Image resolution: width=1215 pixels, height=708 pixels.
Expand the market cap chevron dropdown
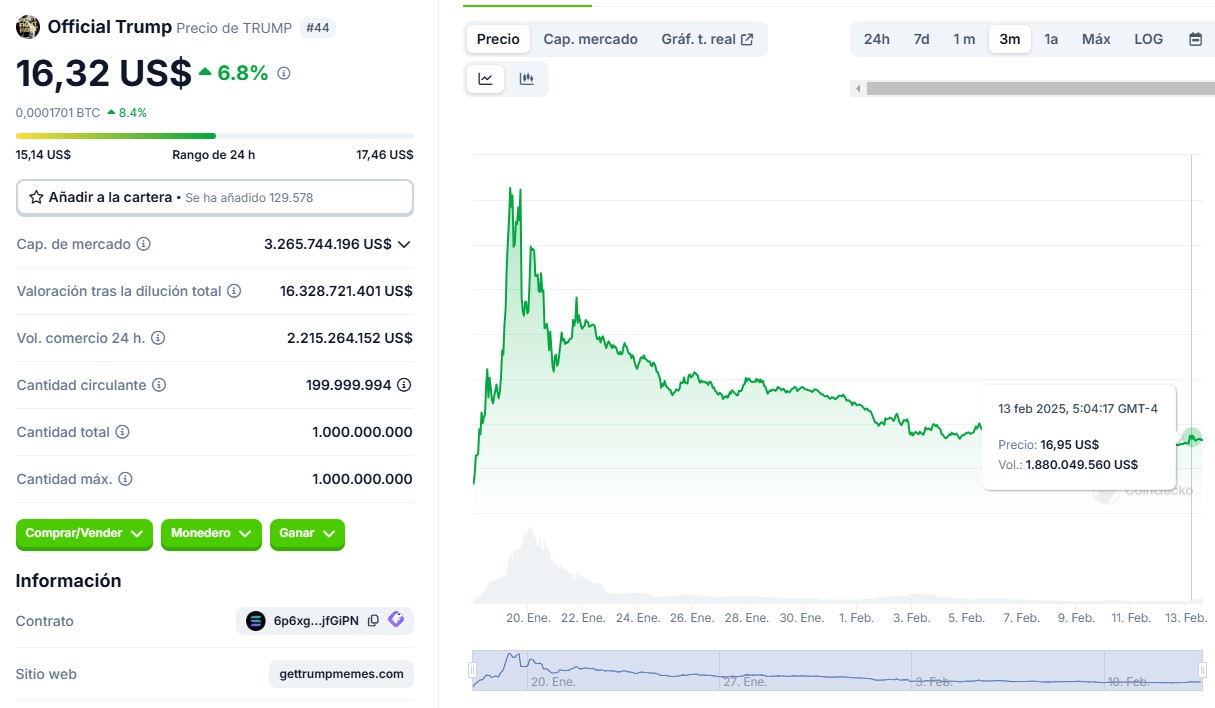coord(404,244)
